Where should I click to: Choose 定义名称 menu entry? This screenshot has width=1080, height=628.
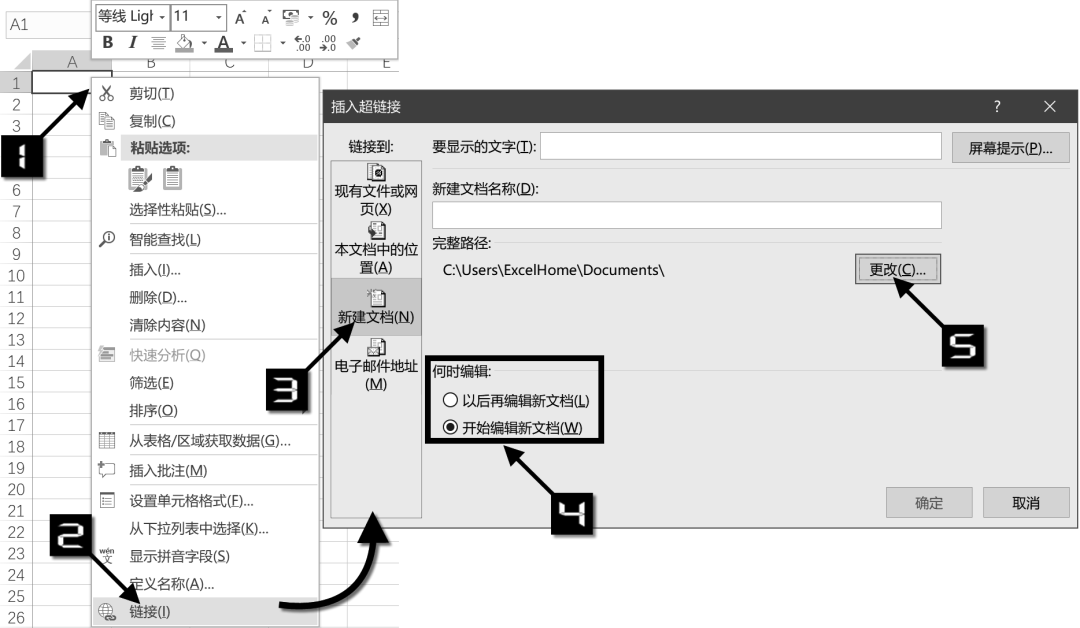point(205,584)
